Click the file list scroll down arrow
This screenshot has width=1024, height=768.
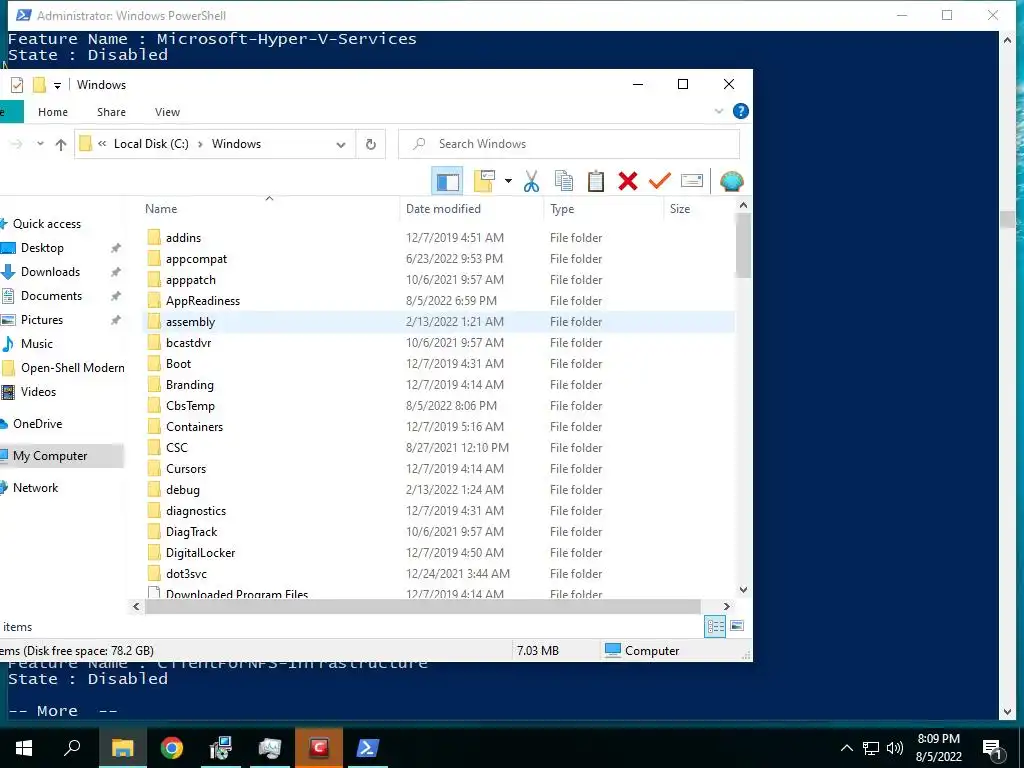[743, 590]
